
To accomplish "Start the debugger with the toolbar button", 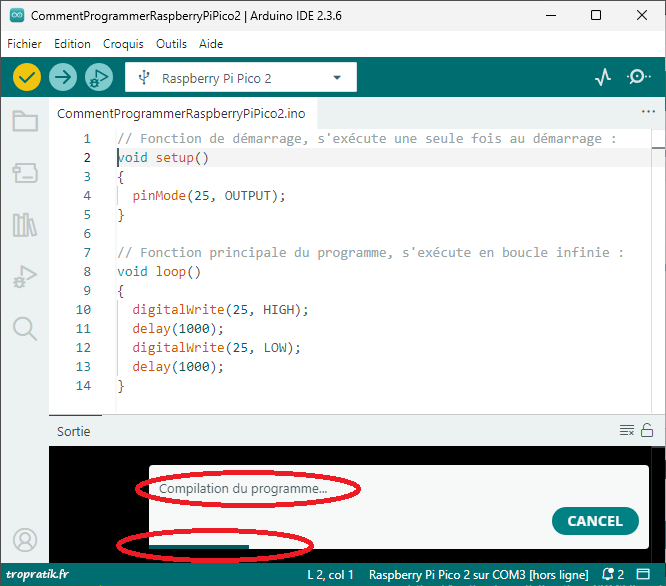I will pos(99,77).
